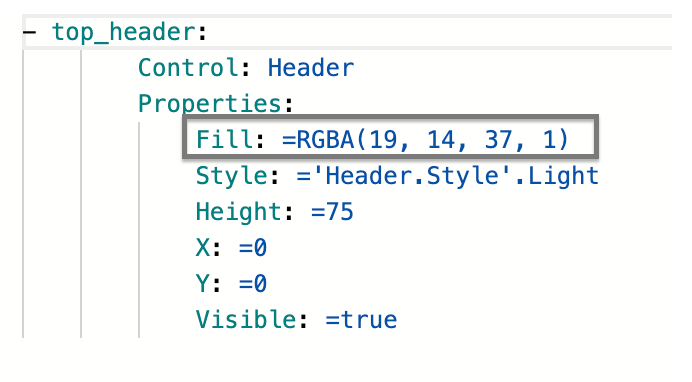The image size is (692, 382).
Task: Click the =0 value of X
Action: coord(253,247)
